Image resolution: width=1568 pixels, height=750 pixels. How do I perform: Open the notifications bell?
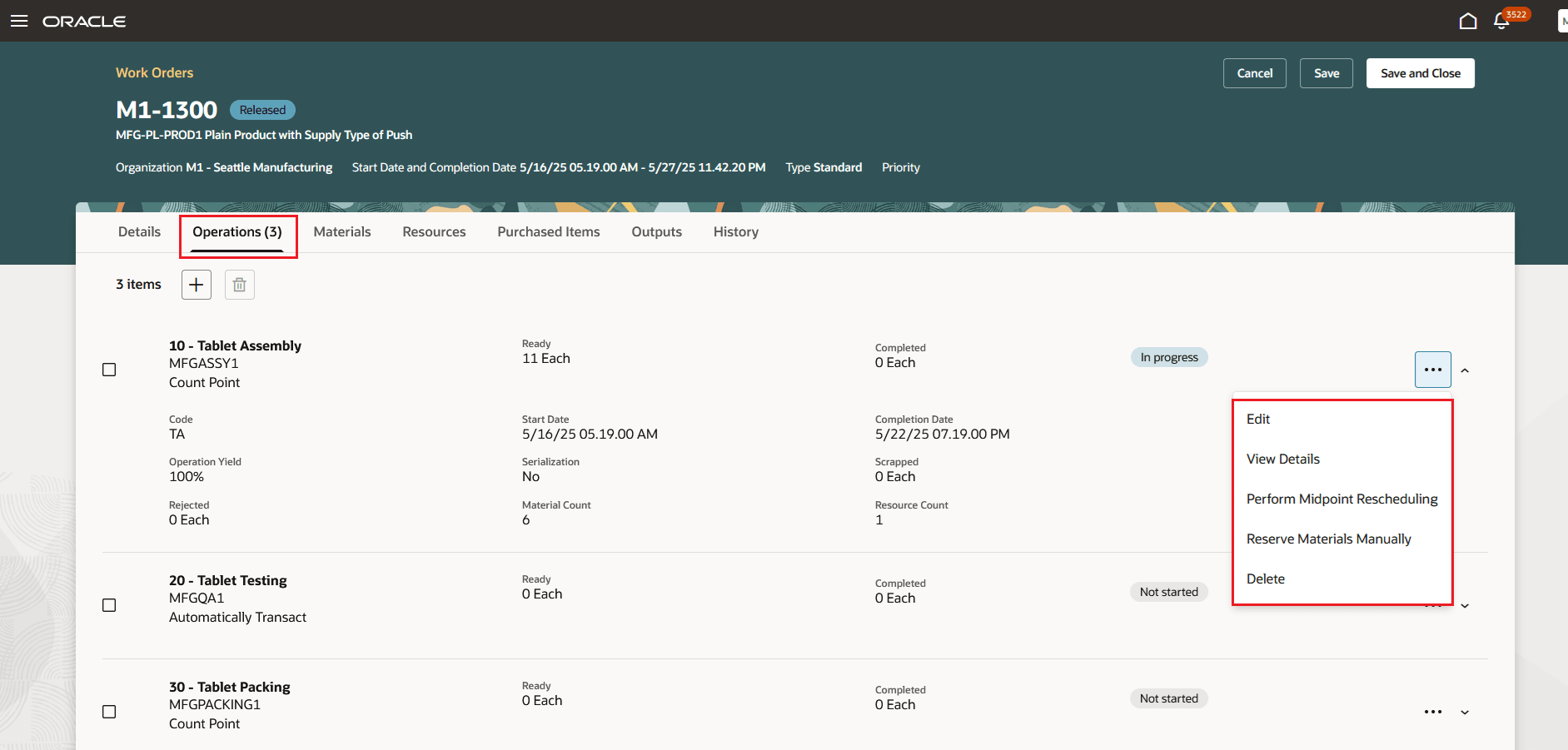(1501, 21)
